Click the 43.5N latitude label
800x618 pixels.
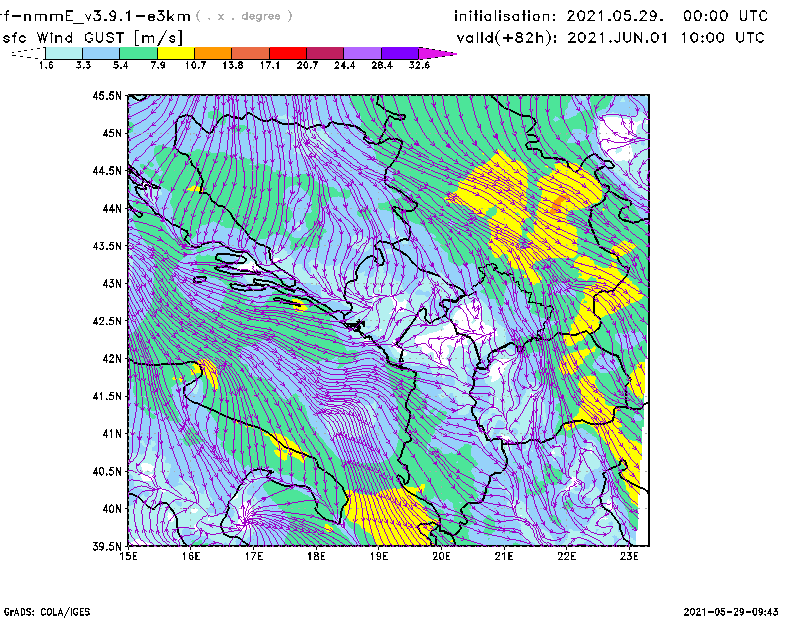pyautogui.click(x=107, y=246)
